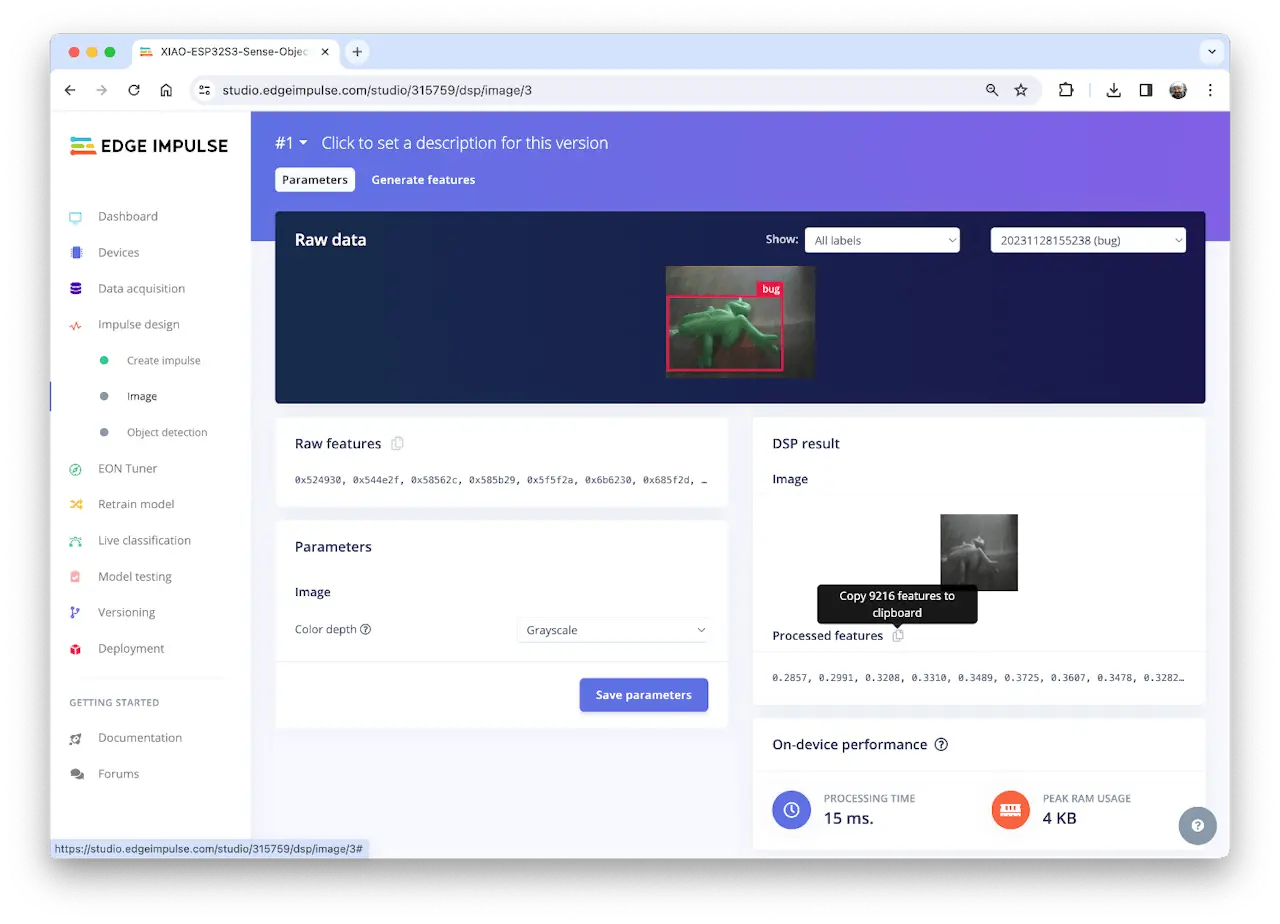Copy processed features to clipboard icon
The height and width of the screenshot is (924, 1280).
coord(898,636)
